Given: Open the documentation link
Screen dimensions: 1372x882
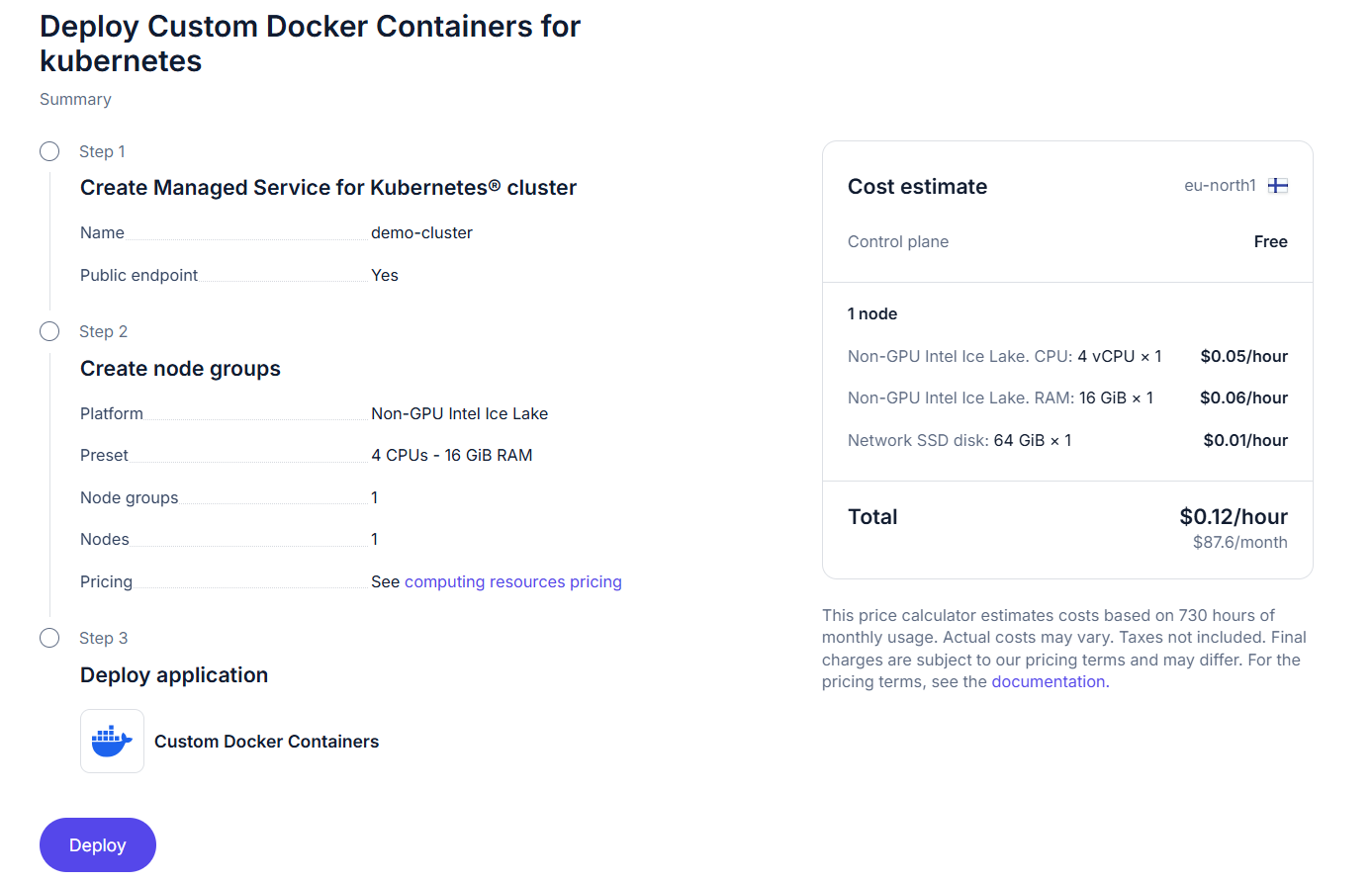Looking at the screenshot, I should pos(1048,681).
